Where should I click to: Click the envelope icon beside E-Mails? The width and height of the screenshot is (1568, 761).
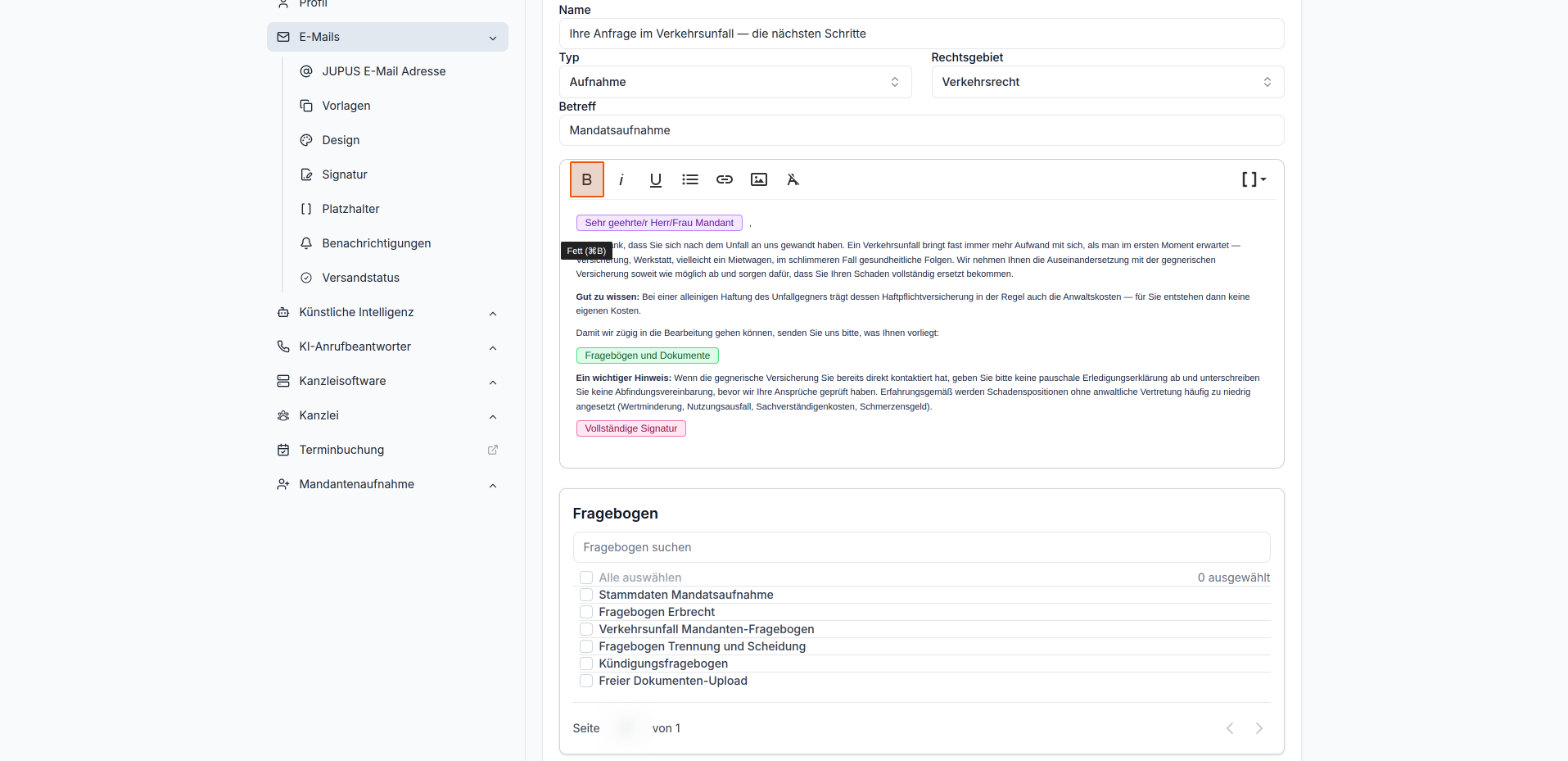[283, 37]
